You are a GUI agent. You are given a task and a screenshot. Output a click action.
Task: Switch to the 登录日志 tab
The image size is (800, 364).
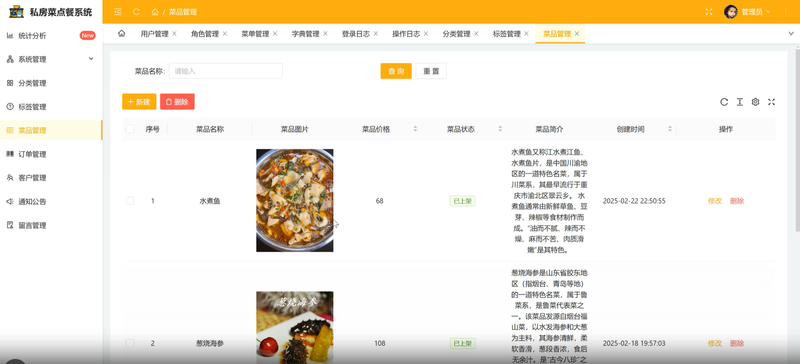[356, 34]
